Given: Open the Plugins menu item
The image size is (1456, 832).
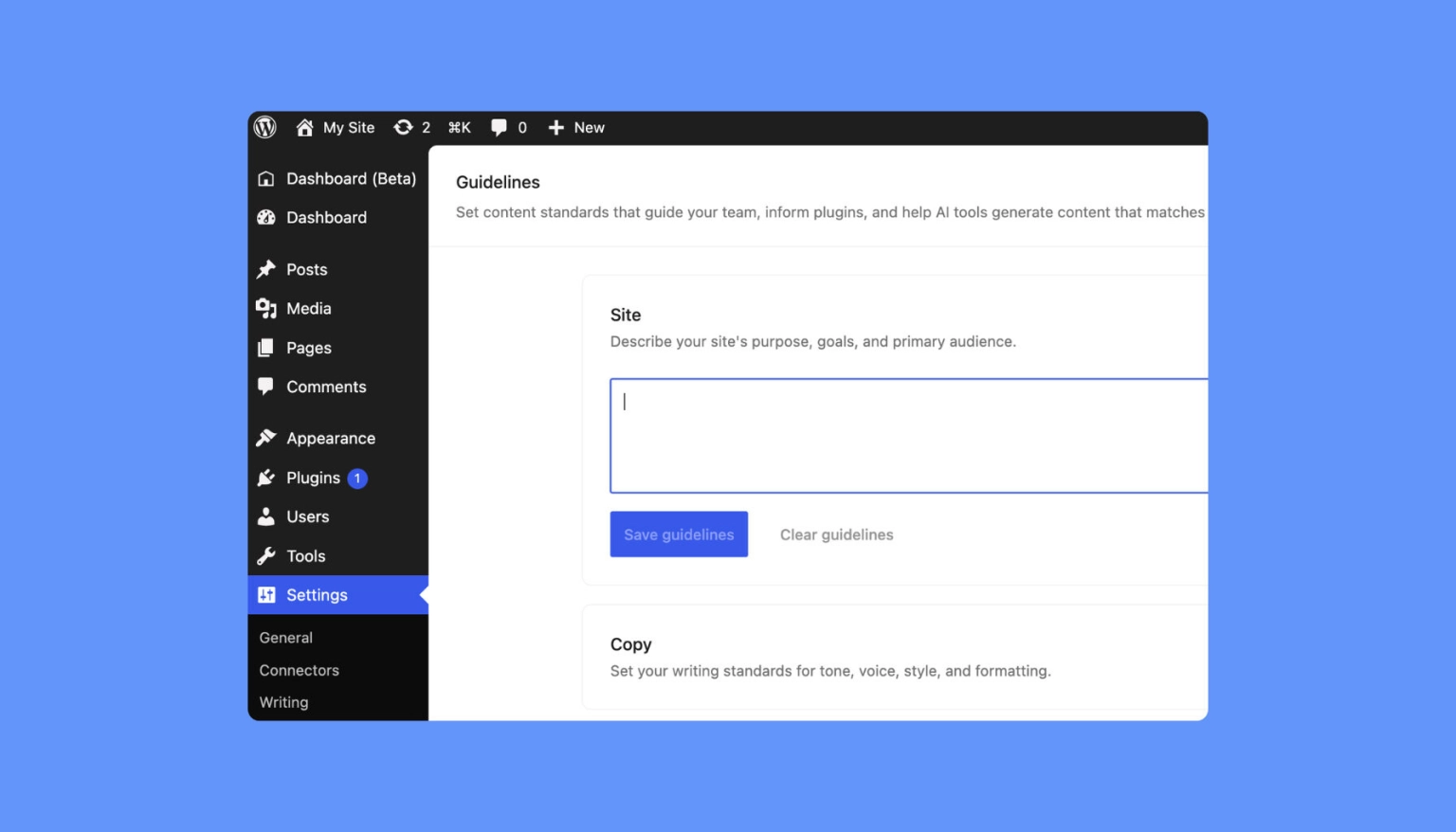Looking at the screenshot, I should (x=337, y=478).
